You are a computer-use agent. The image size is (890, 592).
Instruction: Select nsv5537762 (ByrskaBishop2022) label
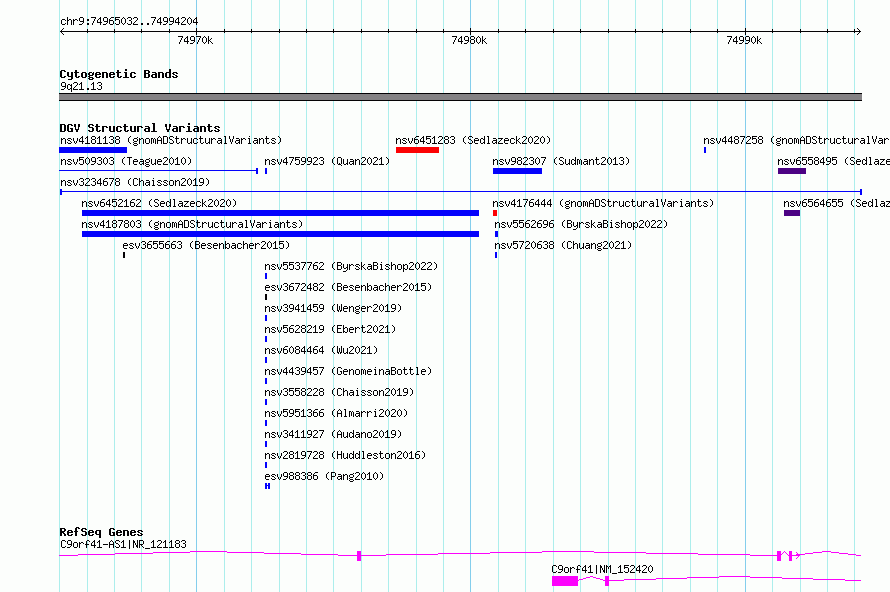(x=351, y=266)
